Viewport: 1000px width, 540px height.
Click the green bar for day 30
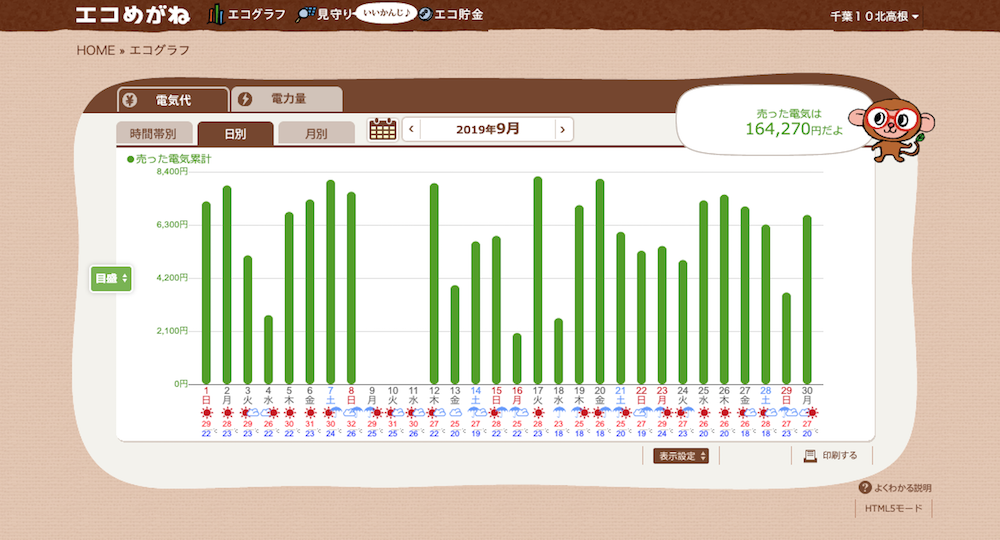tap(807, 300)
